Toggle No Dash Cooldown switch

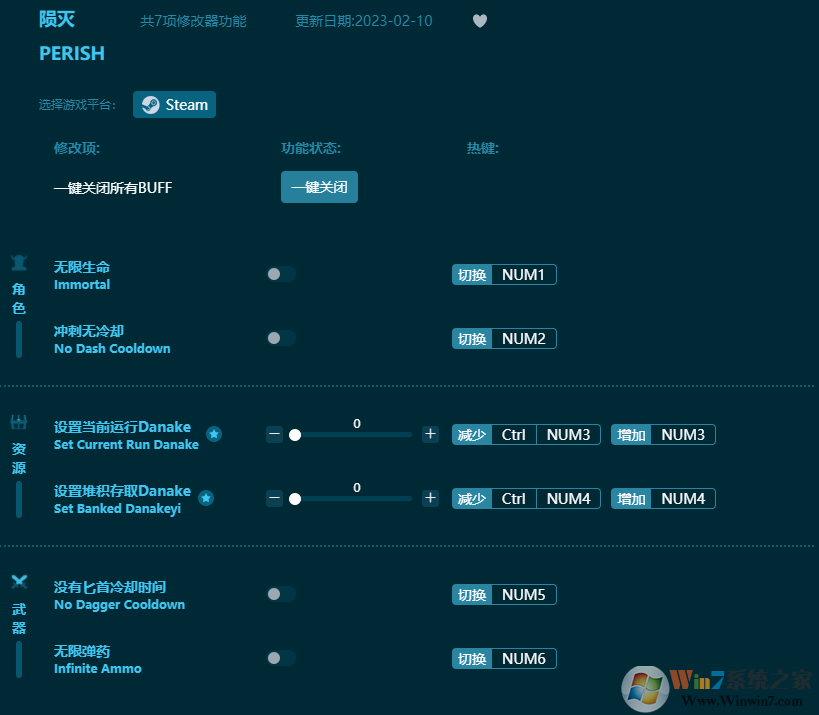pyautogui.click(x=281, y=338)
